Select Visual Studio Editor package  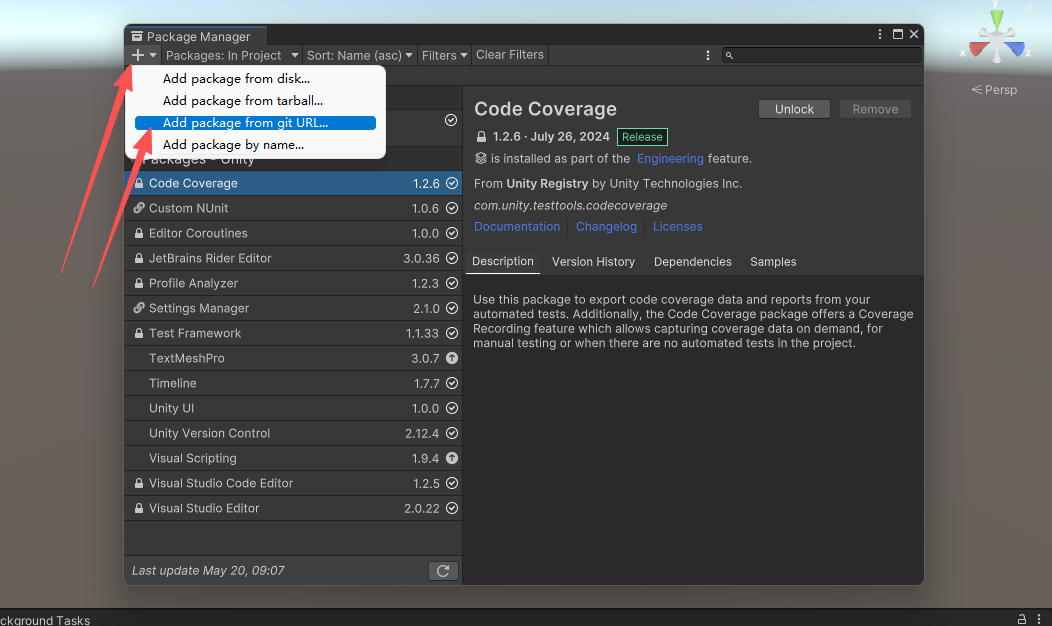(x=293, y=508)
